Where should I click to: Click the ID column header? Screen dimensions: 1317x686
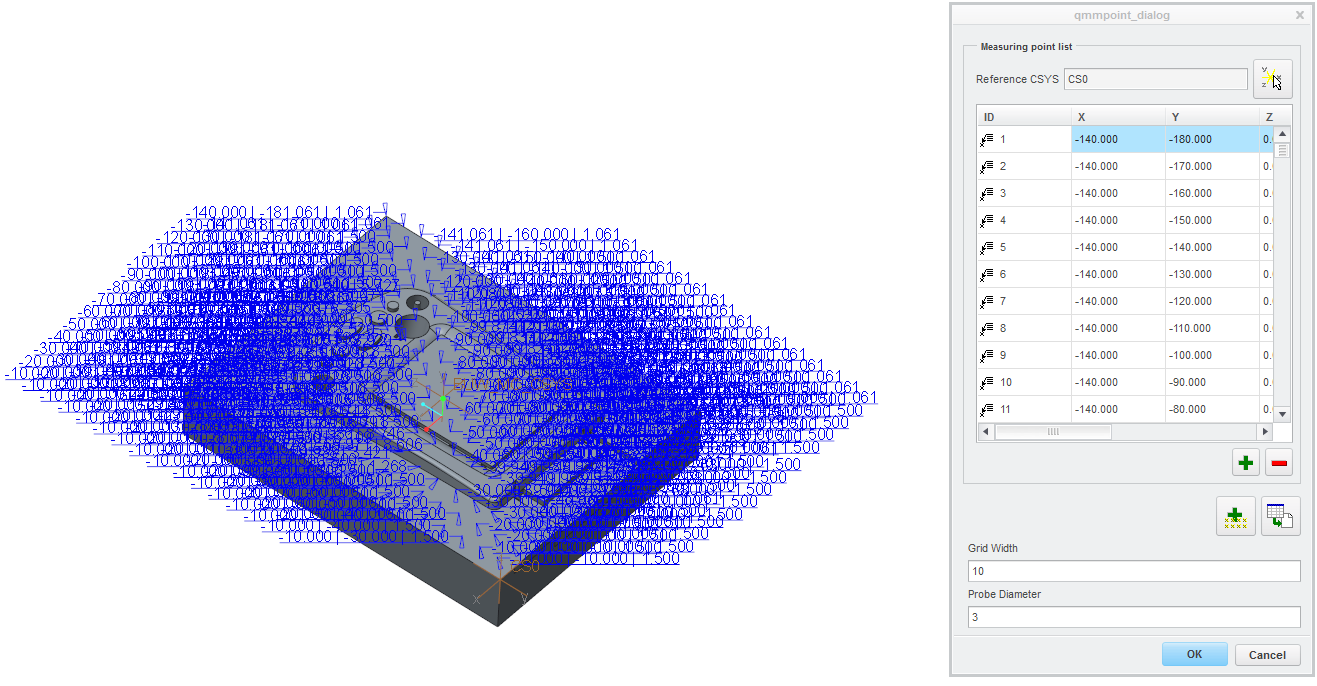[x=1023, y=117]
